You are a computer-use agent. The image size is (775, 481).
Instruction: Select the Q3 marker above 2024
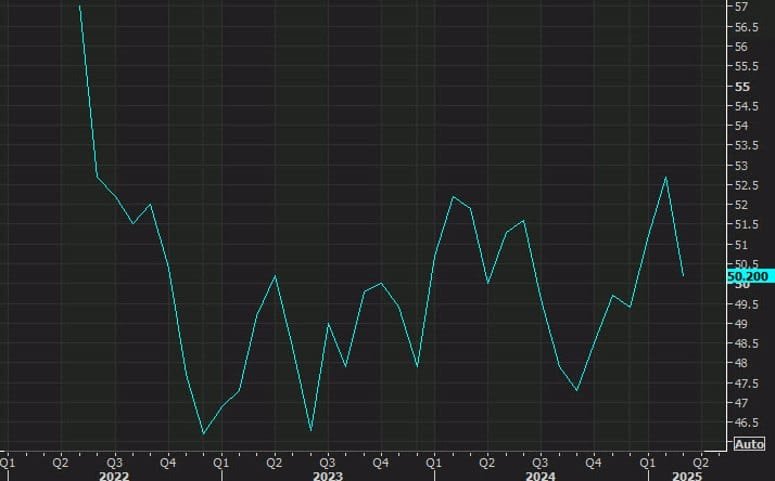(x=539, y=462)
